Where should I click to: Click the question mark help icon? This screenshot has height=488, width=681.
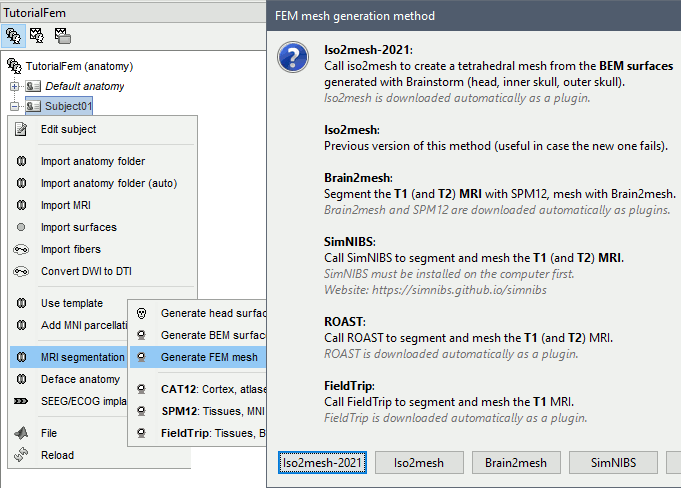click(x=292, y=59)
